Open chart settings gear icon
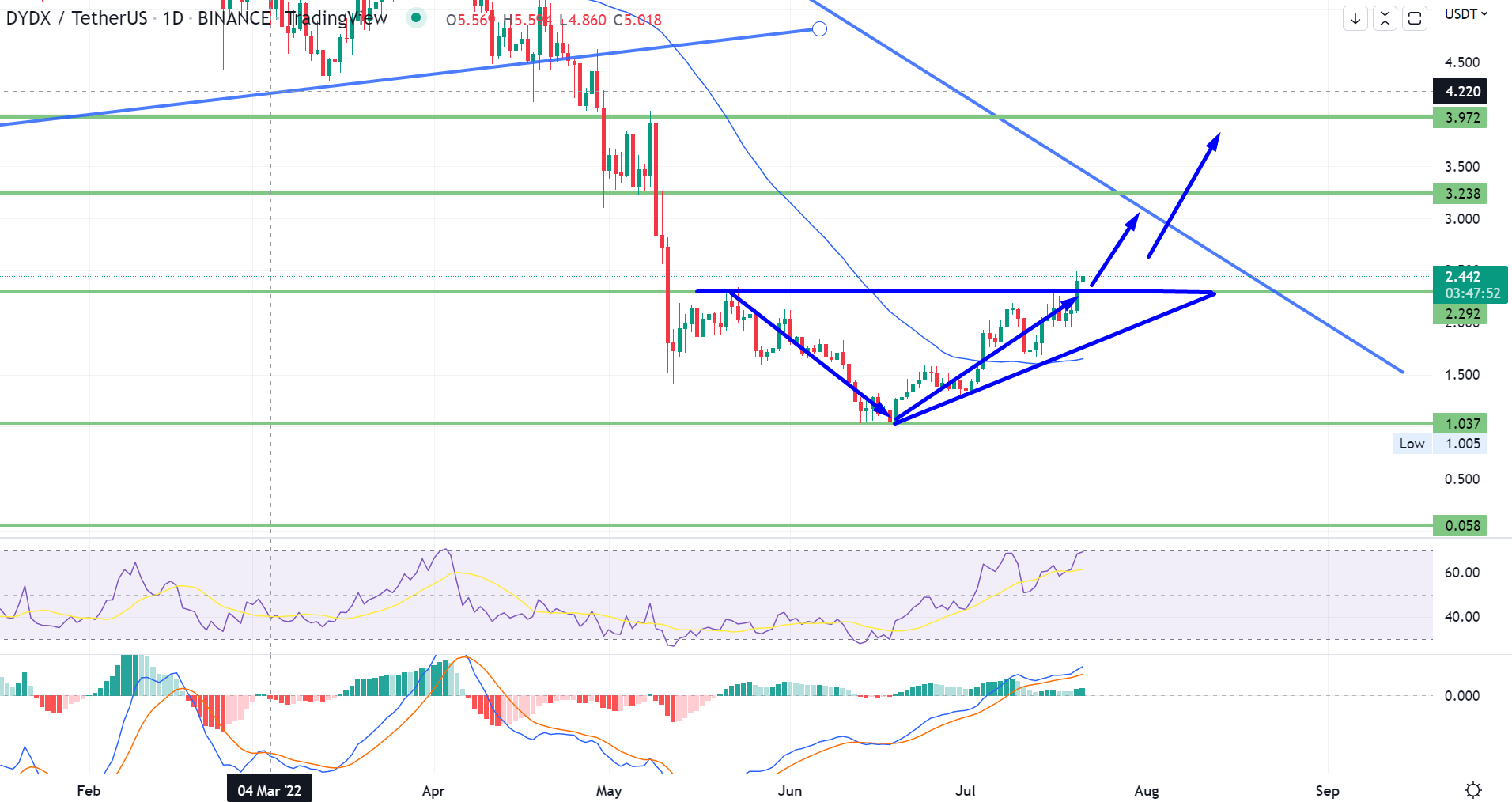 click(1472, 790)
